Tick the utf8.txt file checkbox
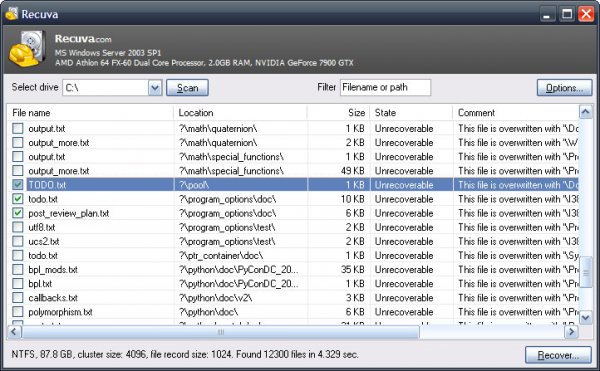600x371 pixels. pos(18,227)
